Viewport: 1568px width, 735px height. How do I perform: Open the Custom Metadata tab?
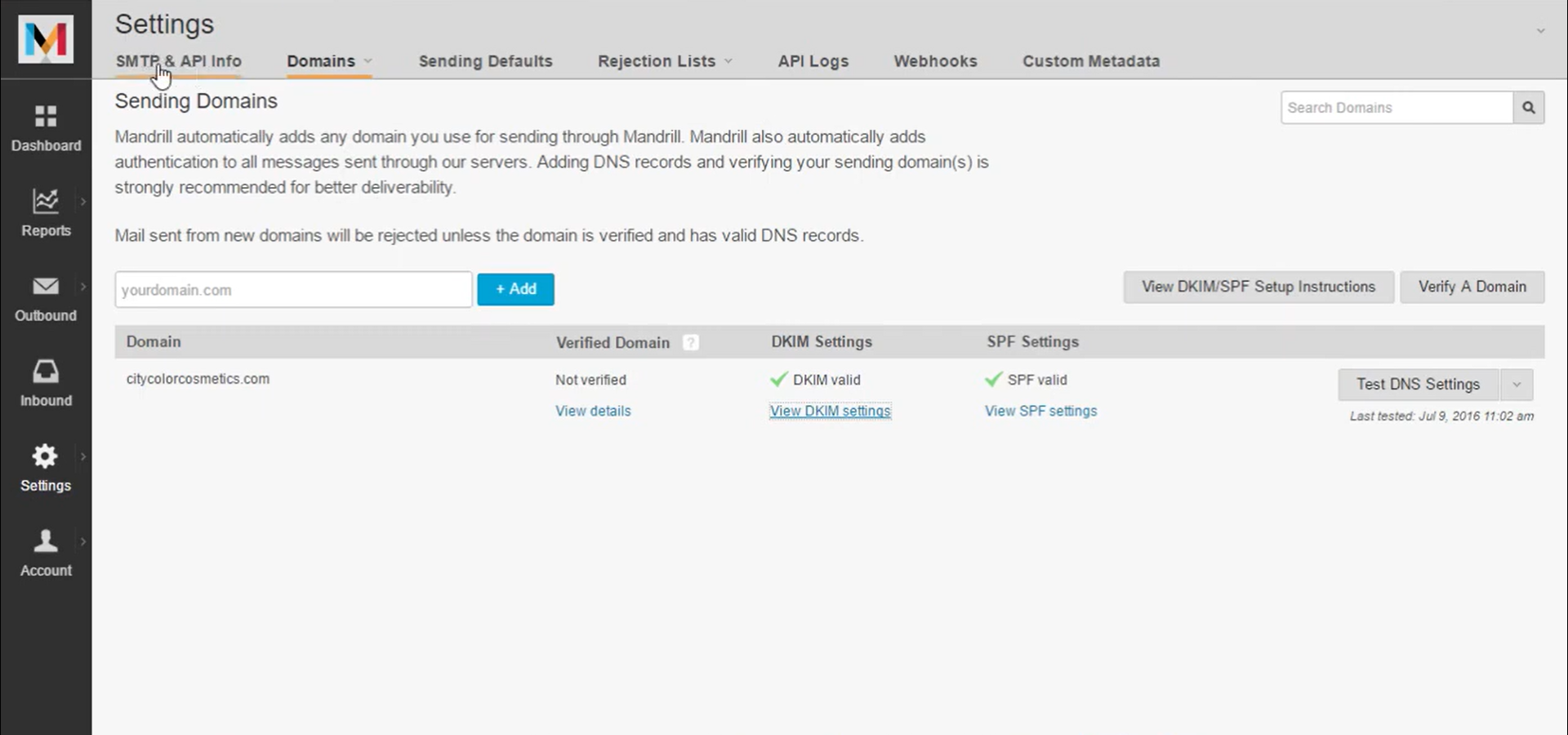tap(1091, 61)
